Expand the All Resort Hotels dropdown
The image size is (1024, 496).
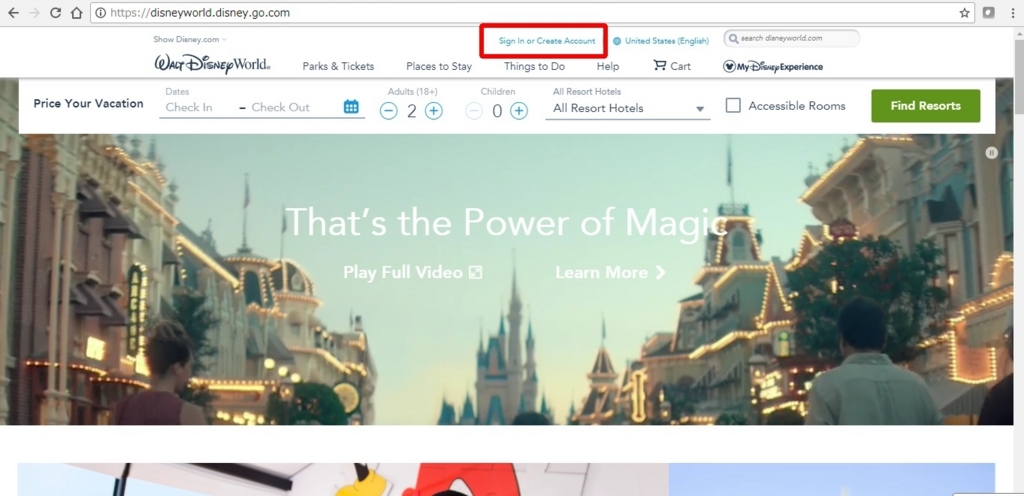point(628,109)
